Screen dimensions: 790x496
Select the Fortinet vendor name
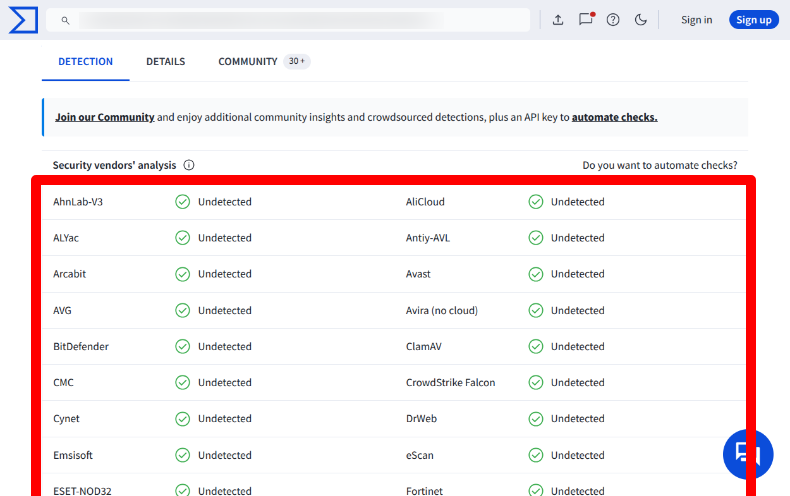pos(424,491)
